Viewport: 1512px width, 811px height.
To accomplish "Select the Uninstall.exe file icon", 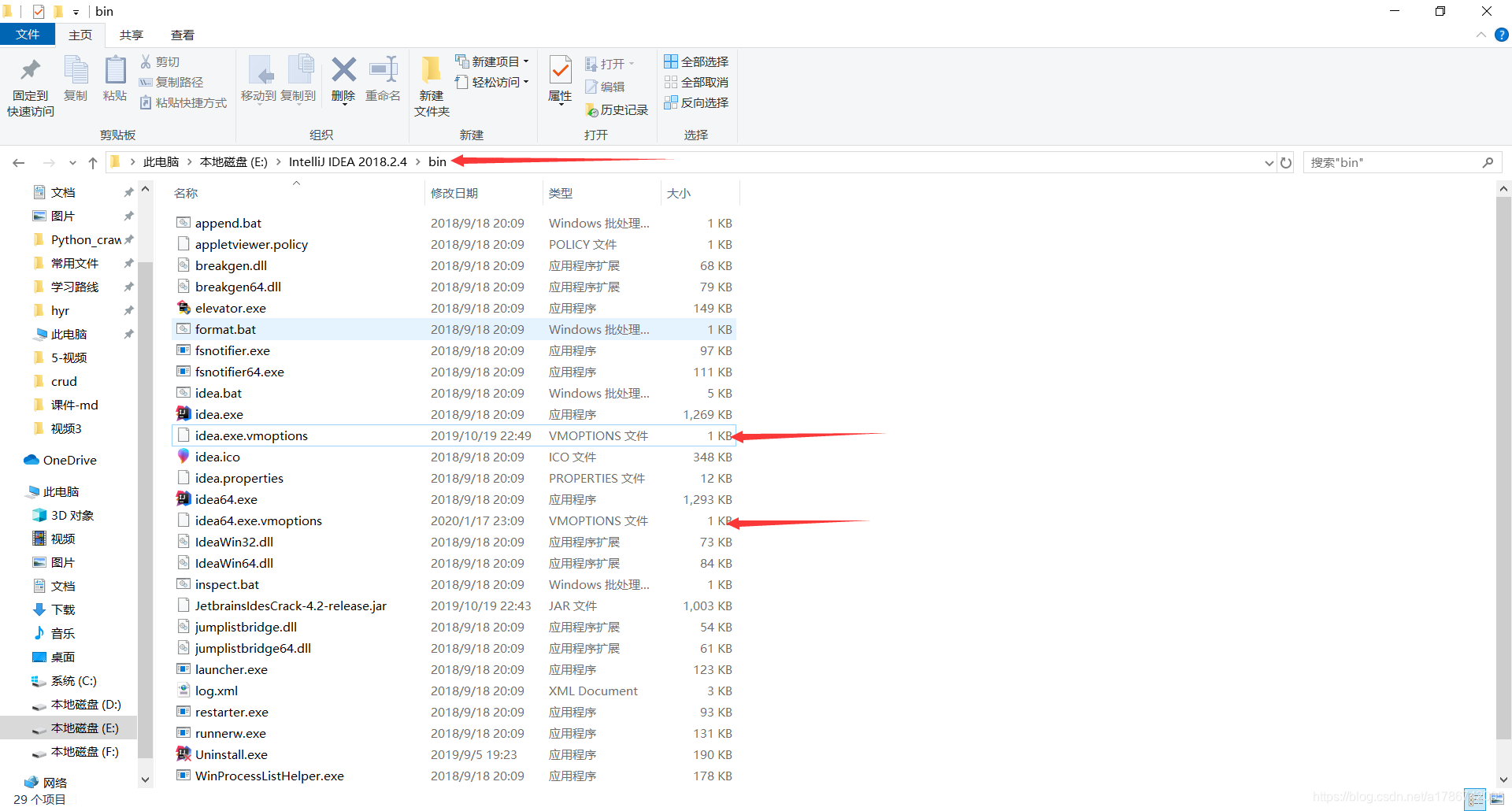I will click(x=183, y=754).
